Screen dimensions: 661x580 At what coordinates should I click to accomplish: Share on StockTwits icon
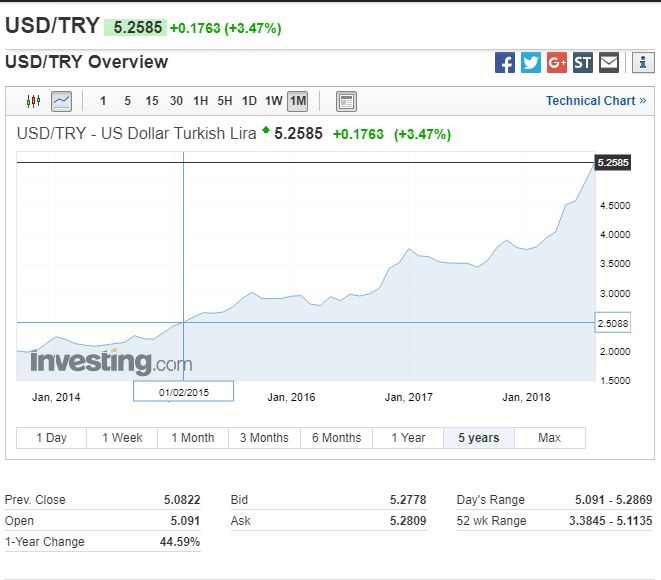(583, 63)
